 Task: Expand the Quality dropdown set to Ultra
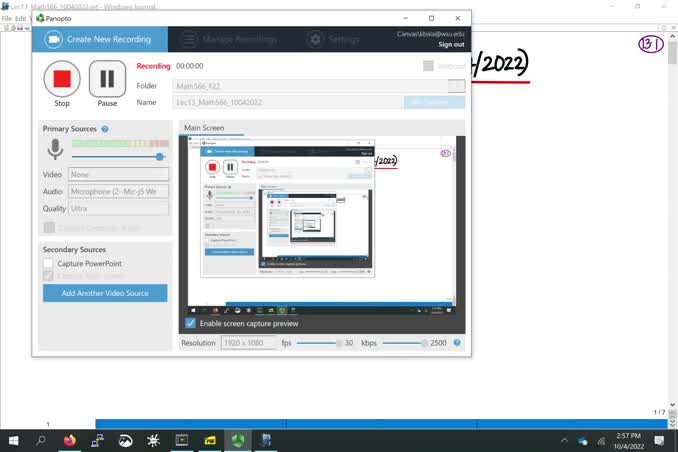118,208
